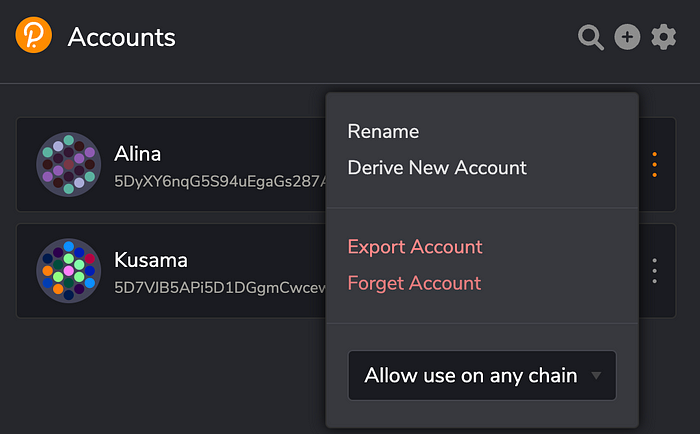
Task: Select Export Account option
Action: (x=415, y=246)
